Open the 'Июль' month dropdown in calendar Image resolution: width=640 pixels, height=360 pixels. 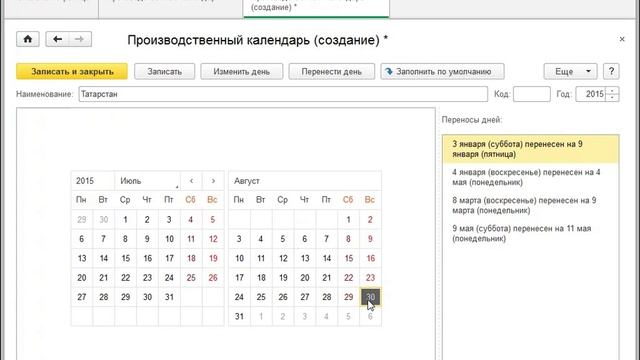[147, 181]
